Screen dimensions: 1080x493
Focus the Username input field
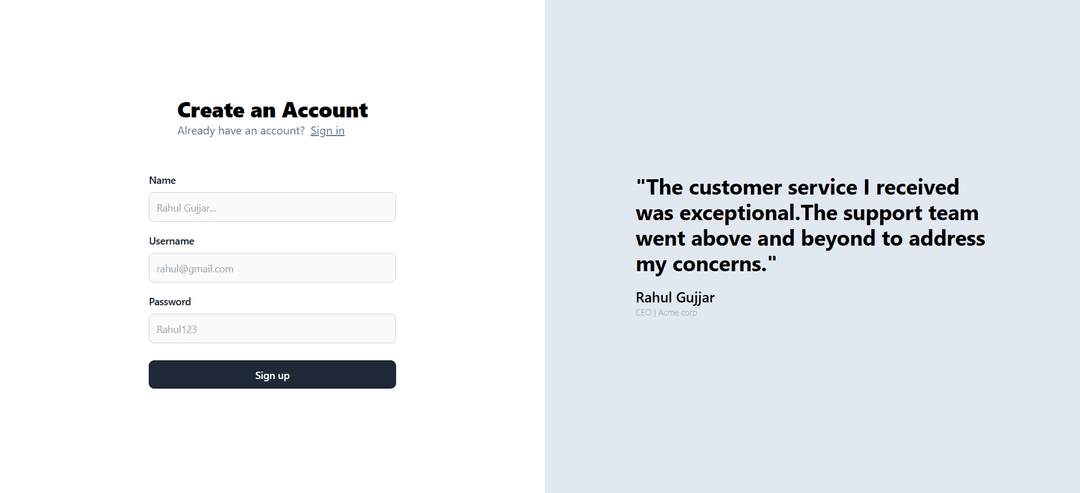tap(272, 268)
